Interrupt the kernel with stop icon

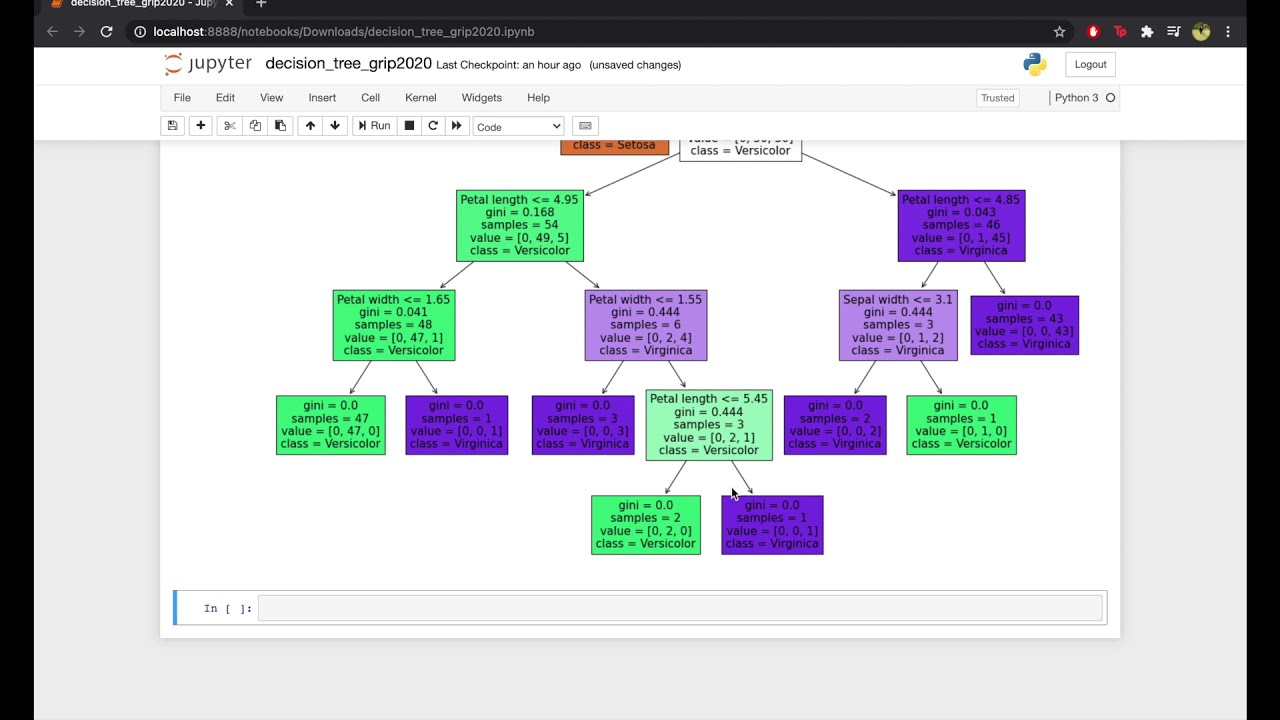point(409,126)
